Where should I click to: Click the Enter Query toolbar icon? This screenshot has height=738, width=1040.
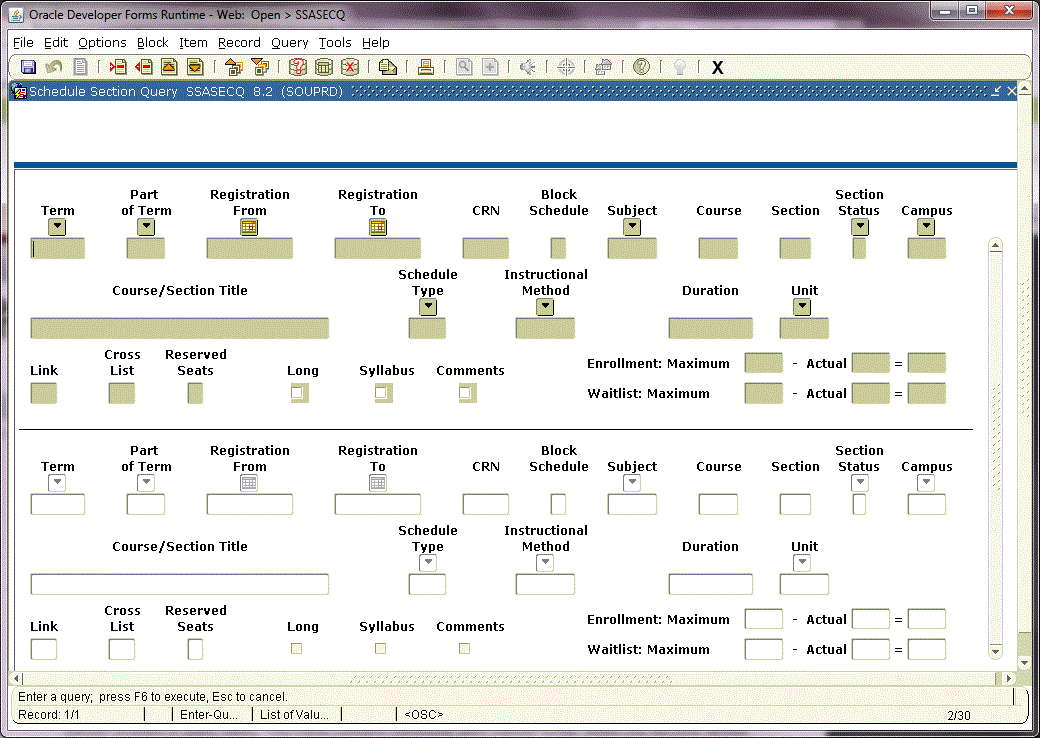point(298,67)
